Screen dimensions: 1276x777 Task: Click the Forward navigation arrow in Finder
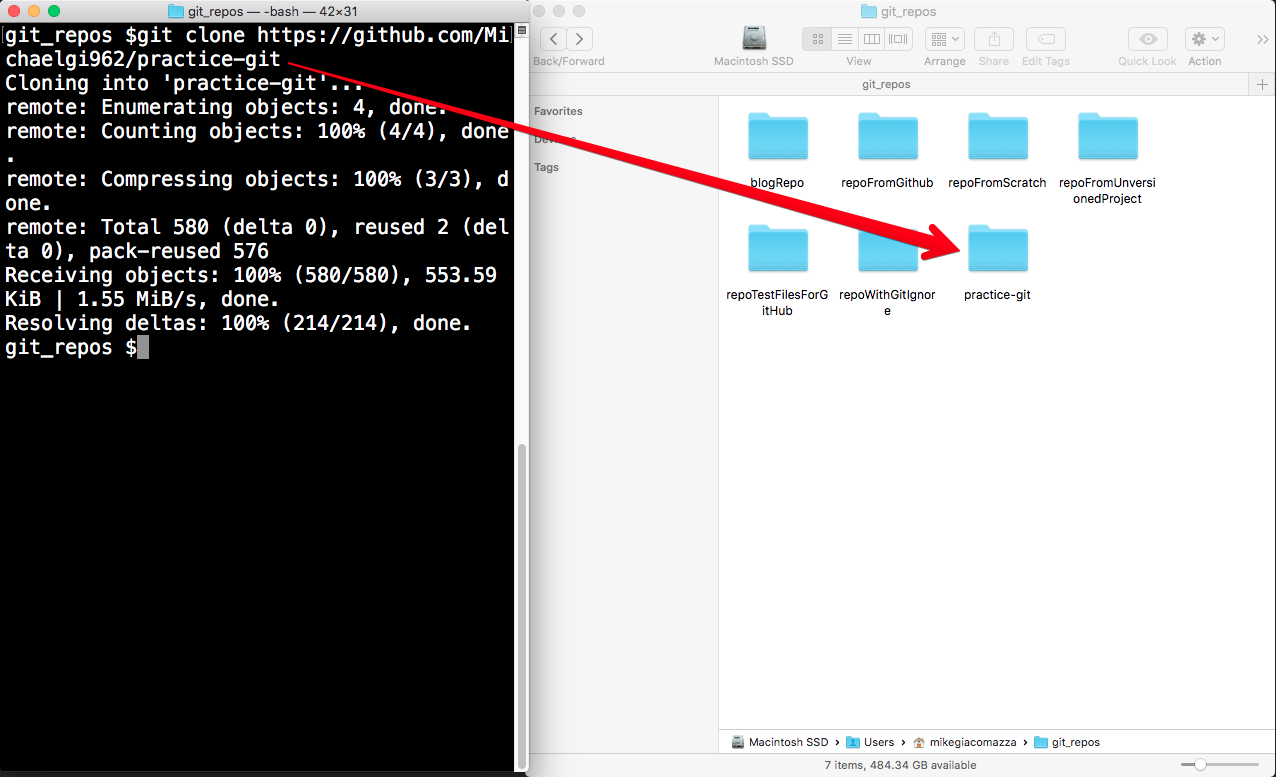coord(579,39)
